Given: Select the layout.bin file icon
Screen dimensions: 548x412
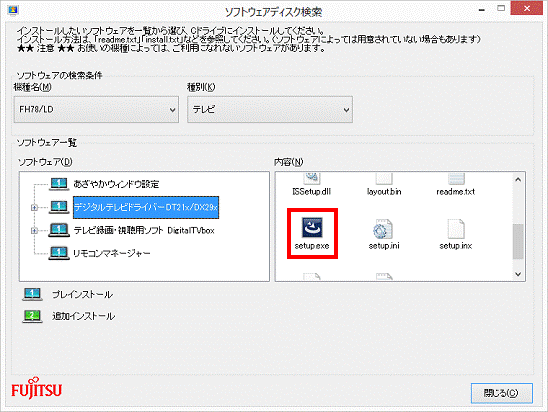Looking at the screenshot, I should click(x=384, y=179).
